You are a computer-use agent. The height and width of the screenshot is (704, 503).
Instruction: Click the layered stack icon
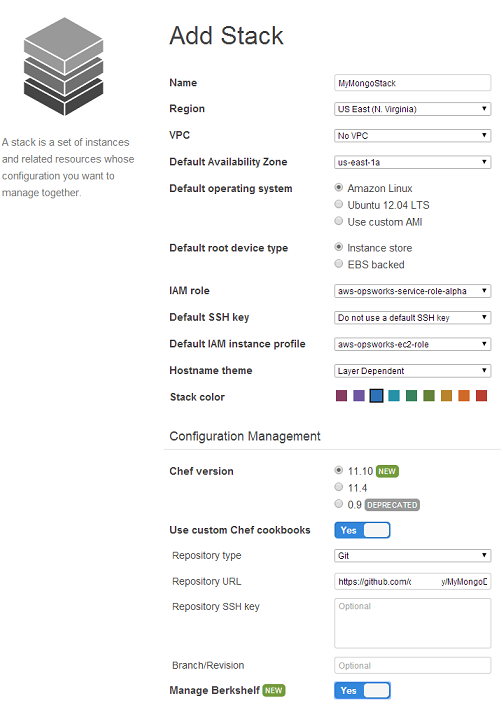[x=64, y=66]
